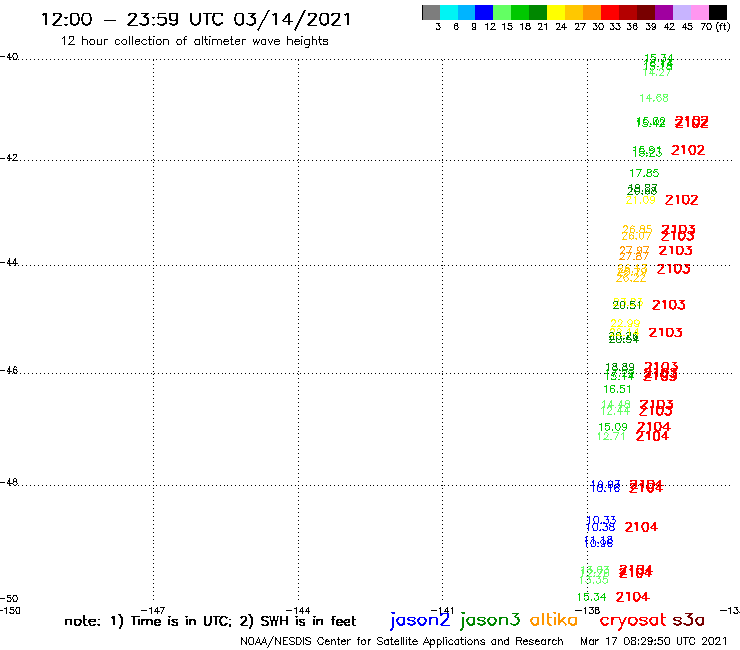The image size is (740, 650).
Task: Click the '-50' latitude axis label
Action: tap(9, 599)
